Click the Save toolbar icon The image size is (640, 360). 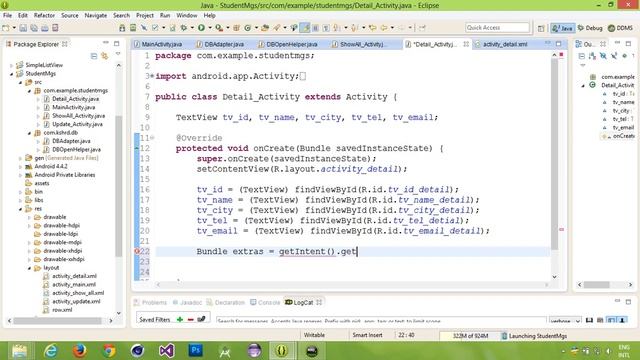(x=23, y=28)
